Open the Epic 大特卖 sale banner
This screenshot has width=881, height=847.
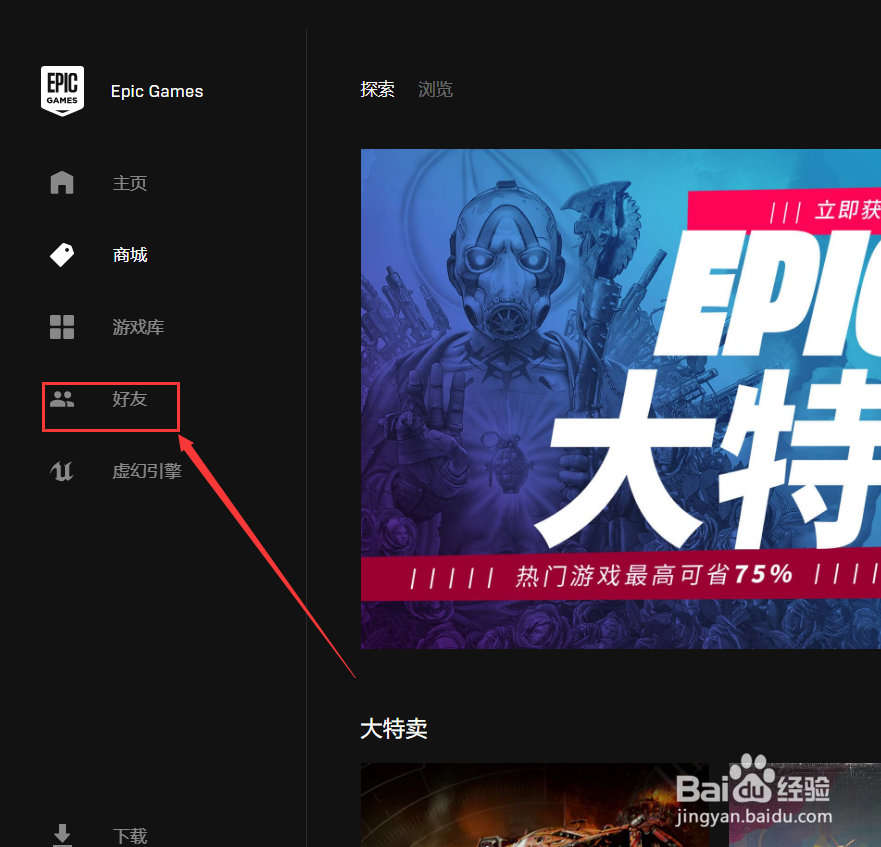click(x=621, y=399)
